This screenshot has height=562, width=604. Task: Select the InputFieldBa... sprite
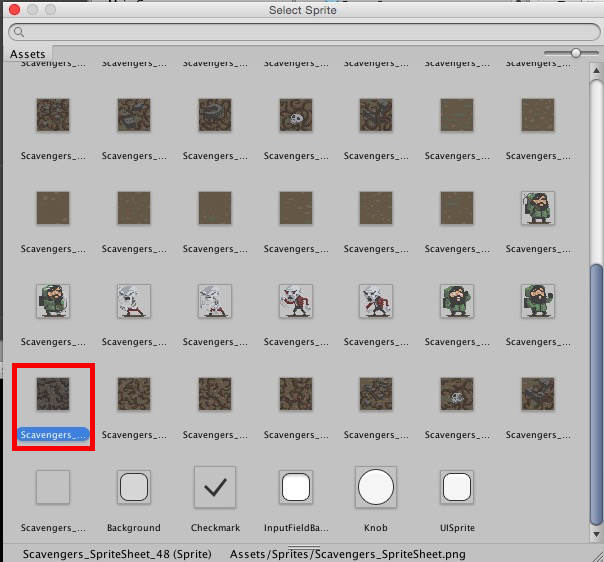click(296, 487)
